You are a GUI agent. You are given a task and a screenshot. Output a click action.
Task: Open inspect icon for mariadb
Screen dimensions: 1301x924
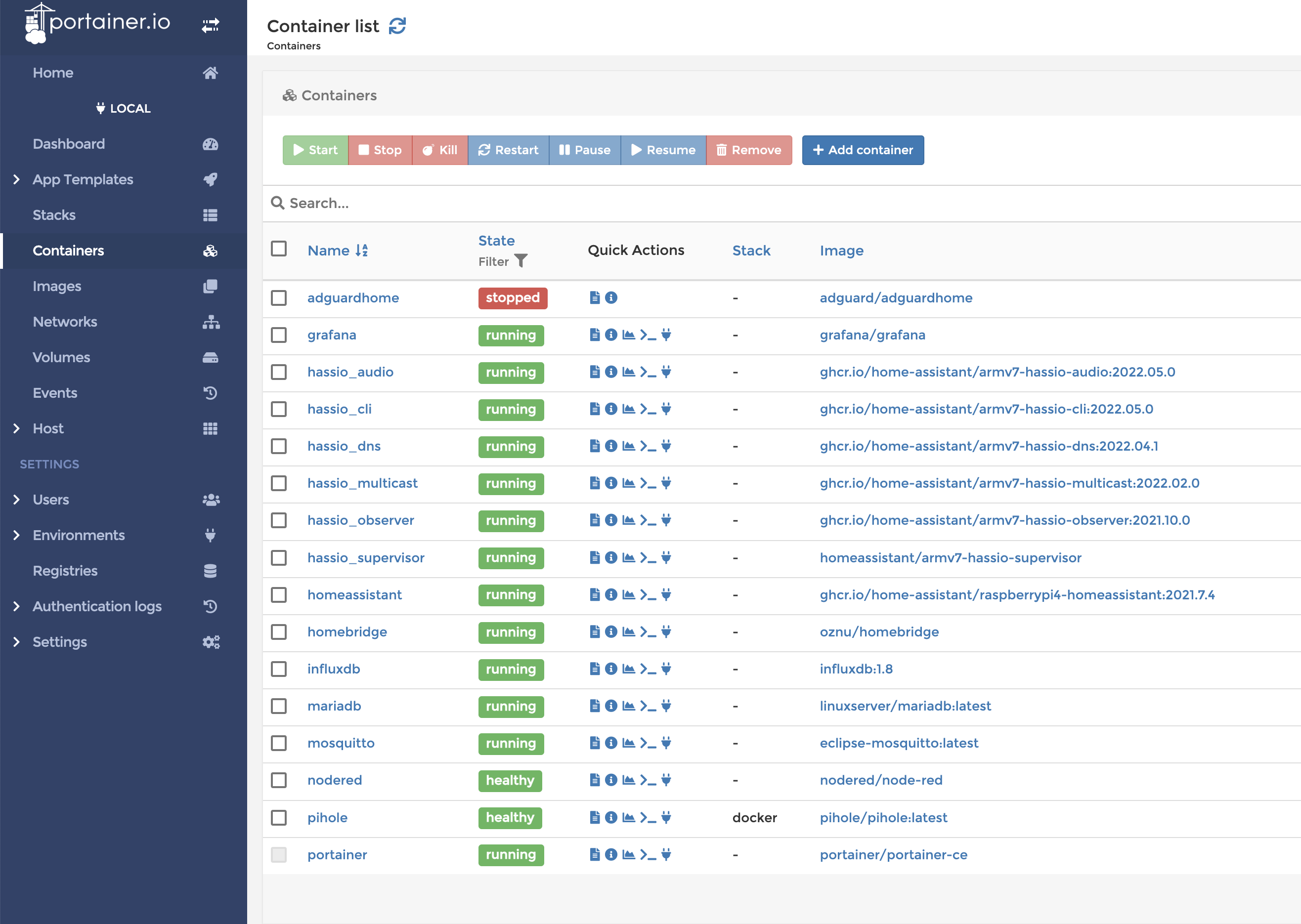click(611, 706)
